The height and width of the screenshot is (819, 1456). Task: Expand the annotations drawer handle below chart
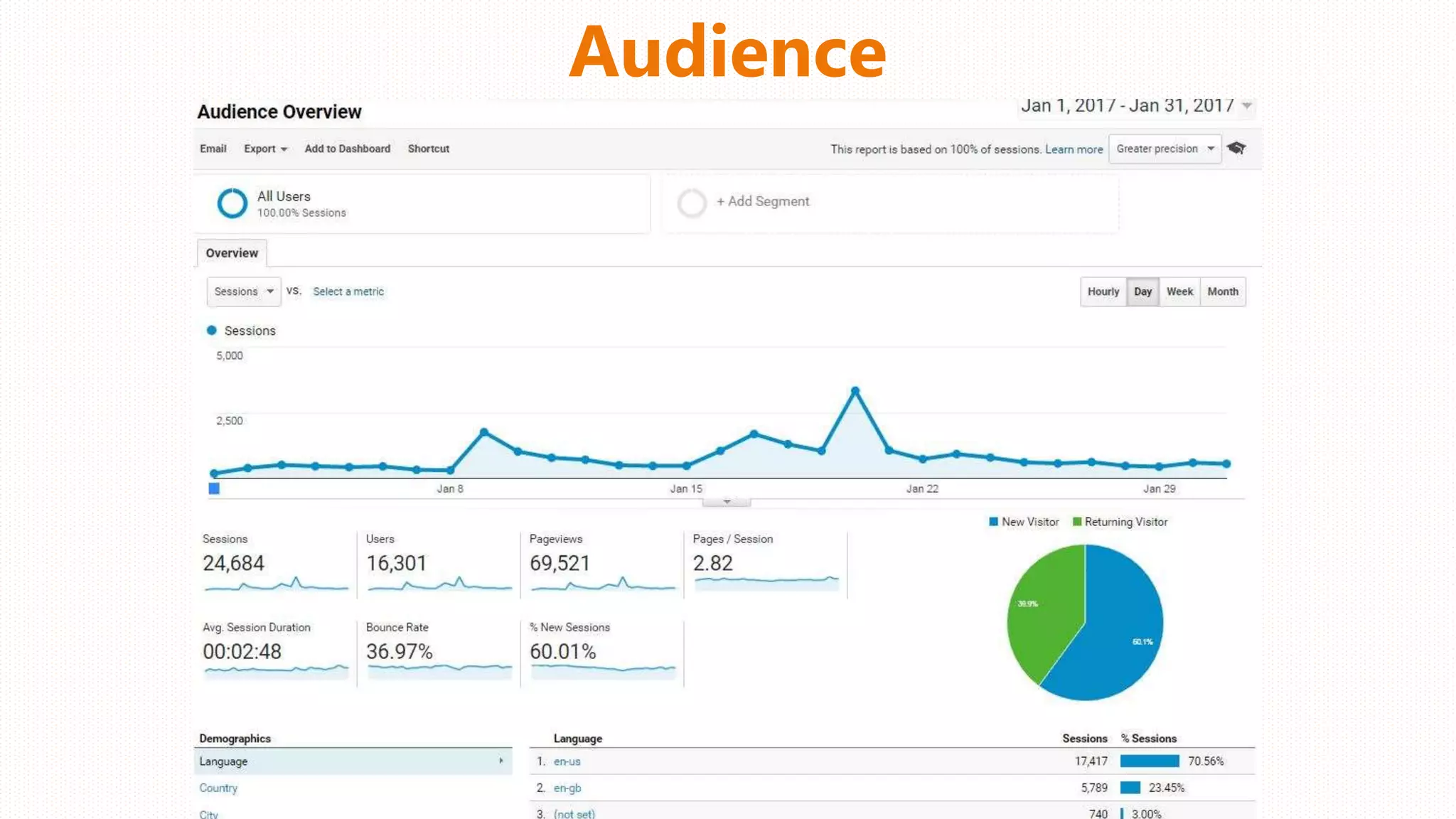coord(727,502)
